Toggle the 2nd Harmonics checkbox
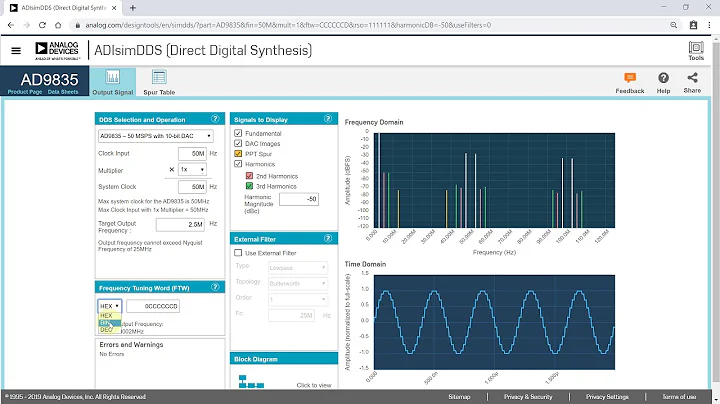Viewport: 720px width, 404px height. point(249,176)
